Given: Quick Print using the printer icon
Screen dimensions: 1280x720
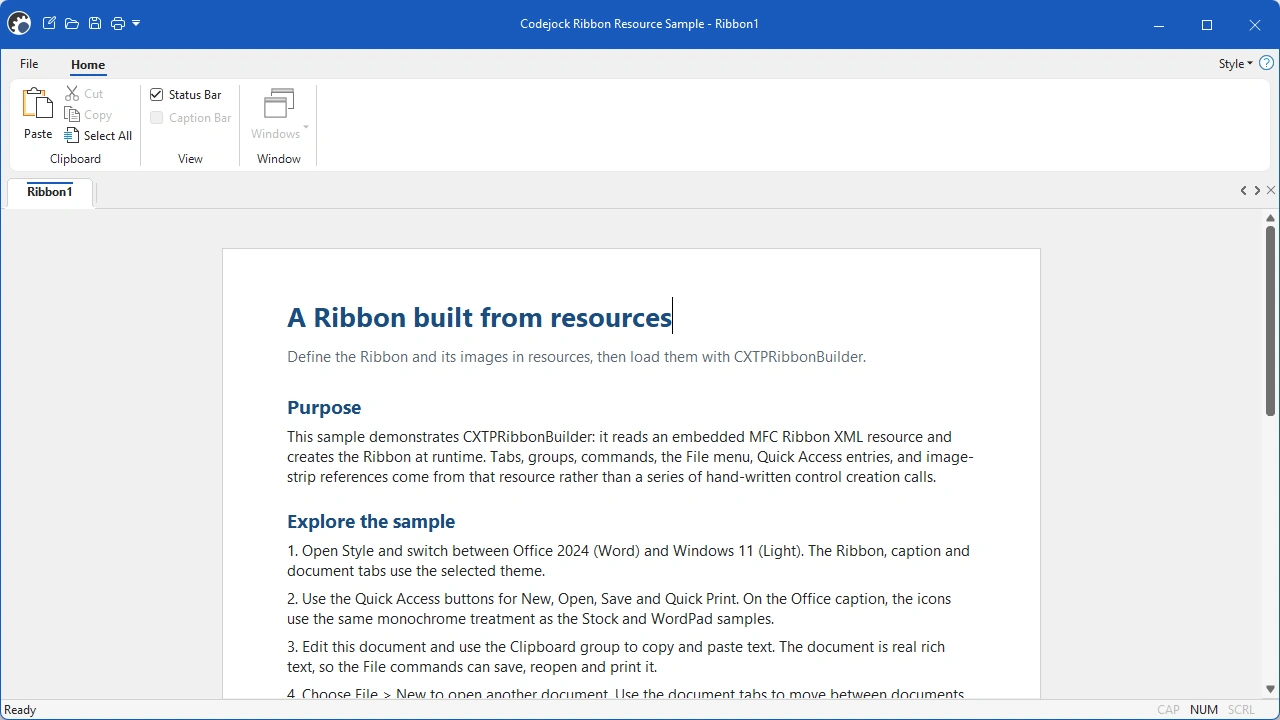Looking at the screenshot, I should pyautogui.click(x=118, y=23).
